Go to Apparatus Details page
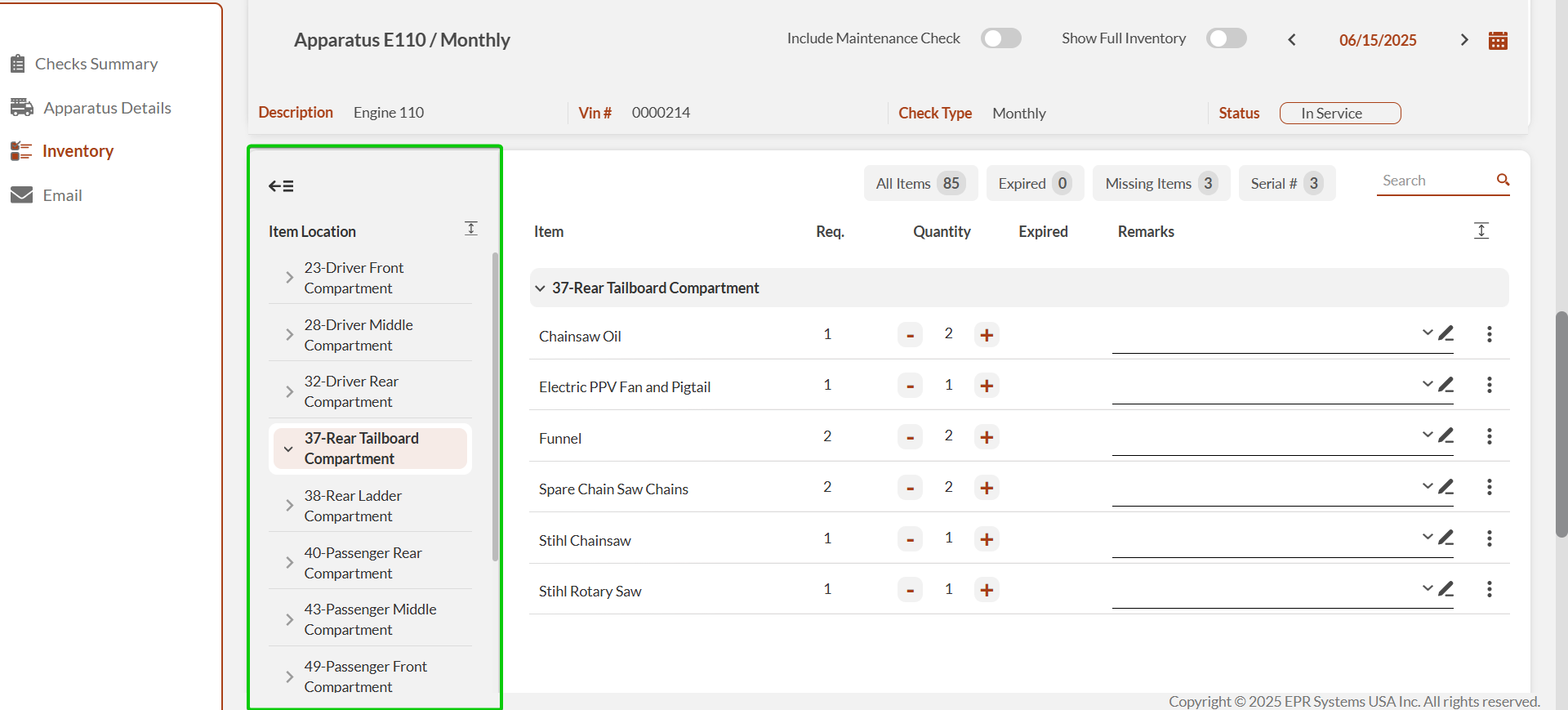This screenshot has height=710, width=1568. pyautogui.click(x=106, y=108)
